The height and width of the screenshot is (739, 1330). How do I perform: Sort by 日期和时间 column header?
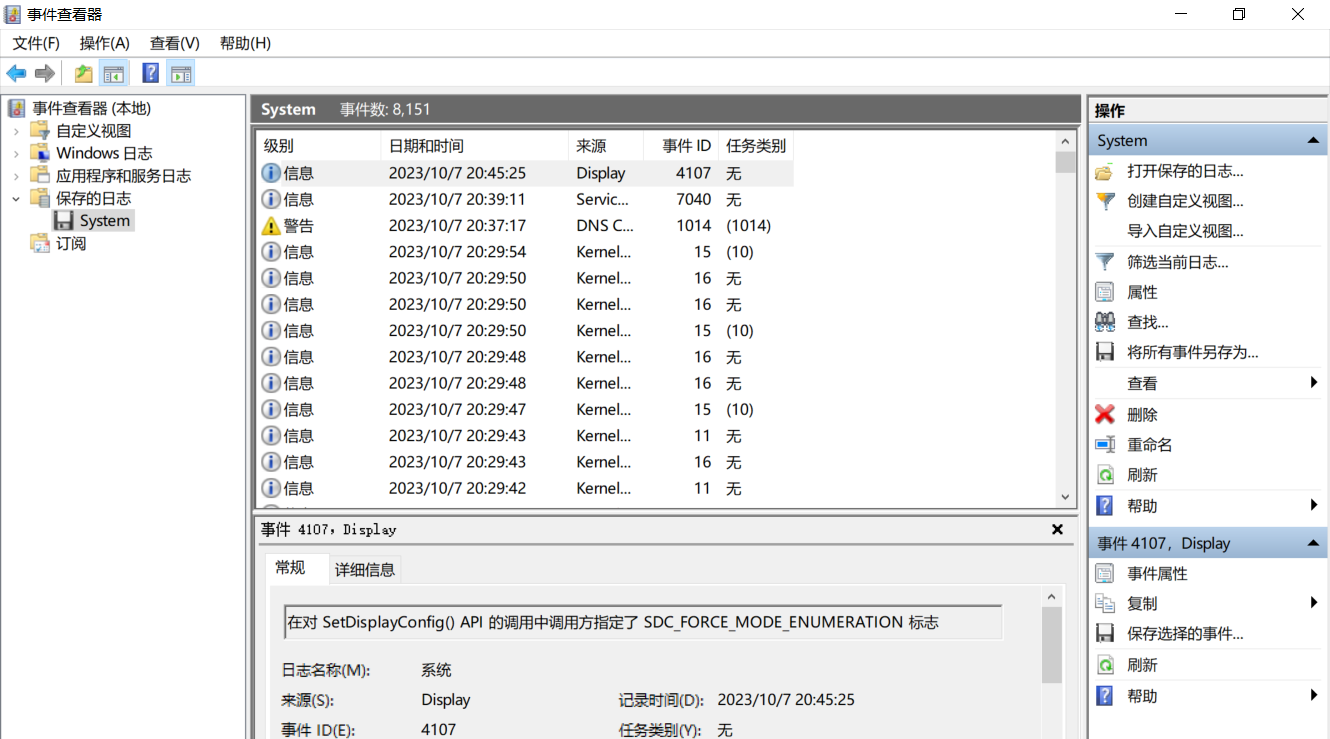point(475,146)
